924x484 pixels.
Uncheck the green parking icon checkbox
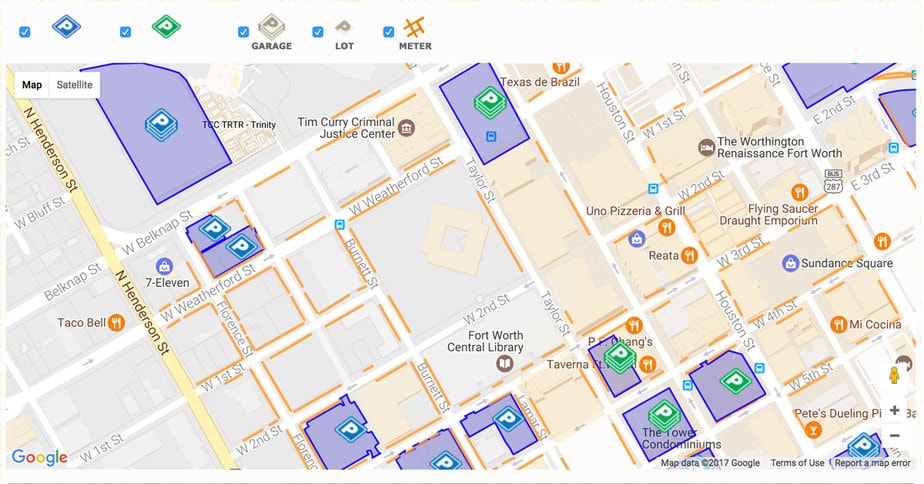126,32
